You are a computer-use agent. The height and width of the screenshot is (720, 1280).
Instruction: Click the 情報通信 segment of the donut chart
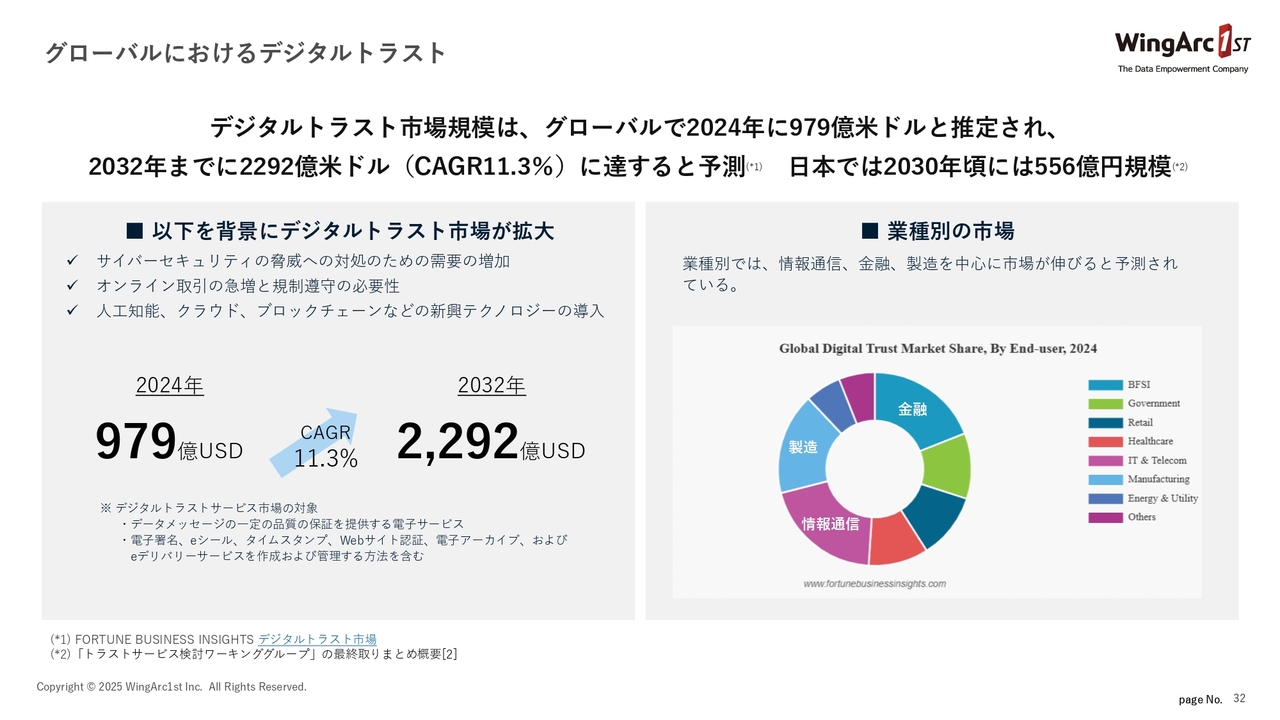(828, 522)
